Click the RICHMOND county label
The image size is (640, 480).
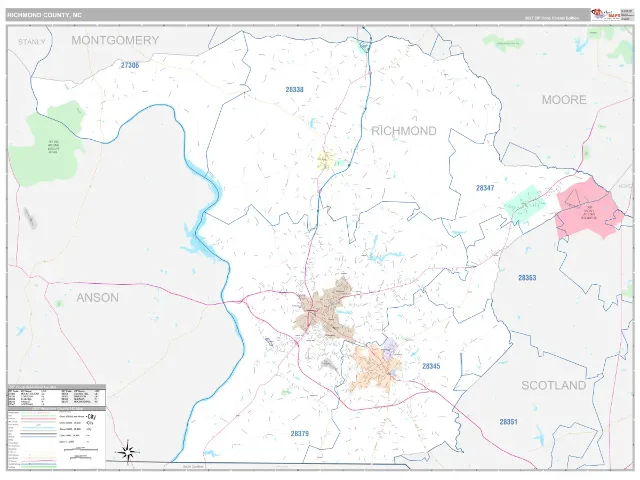(404, 131)
